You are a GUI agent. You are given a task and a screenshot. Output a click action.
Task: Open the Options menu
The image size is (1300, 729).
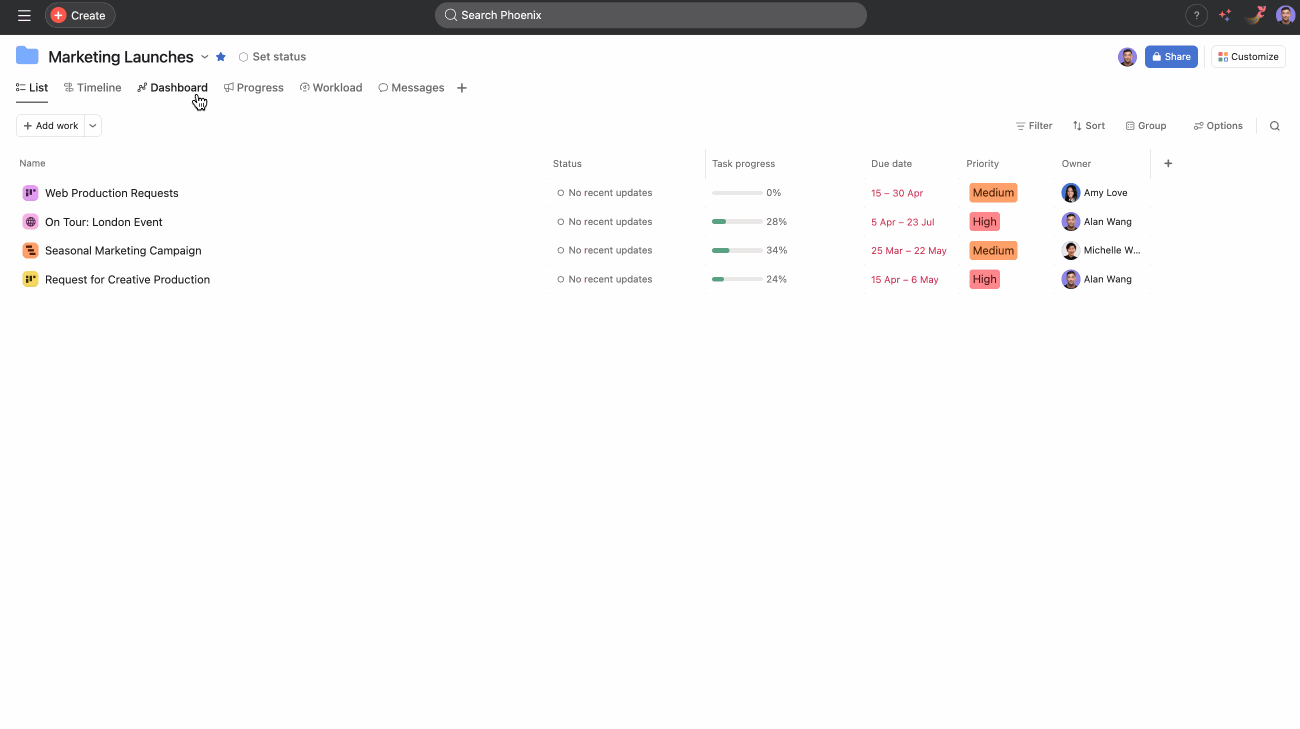coord(1218,126)
